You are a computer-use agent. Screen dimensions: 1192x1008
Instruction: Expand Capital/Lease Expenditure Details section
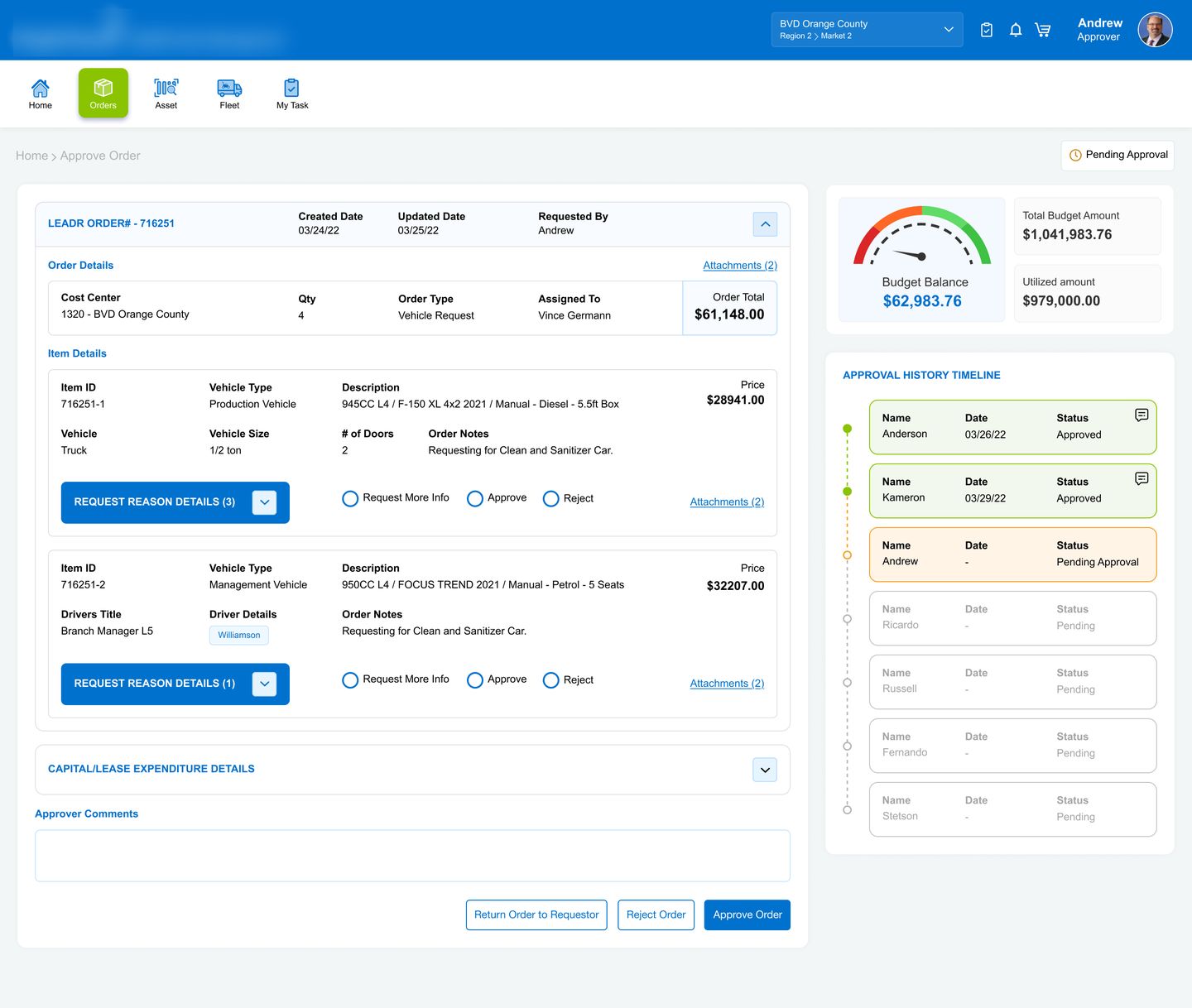point(765,770)
